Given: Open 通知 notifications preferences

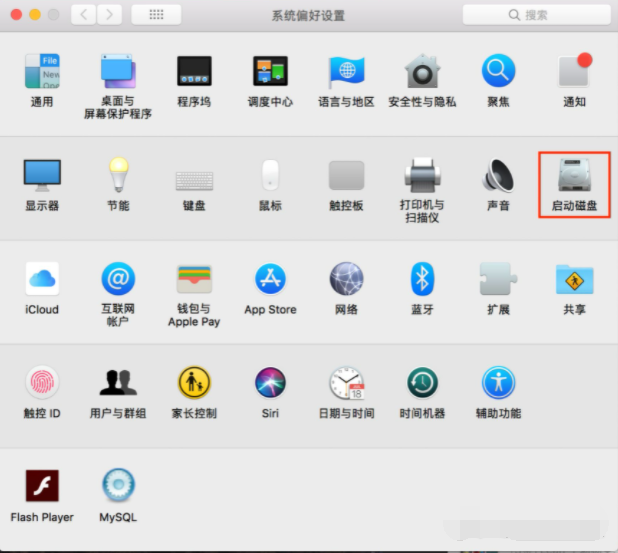Looking at the screenshot, I should point(574,72).
